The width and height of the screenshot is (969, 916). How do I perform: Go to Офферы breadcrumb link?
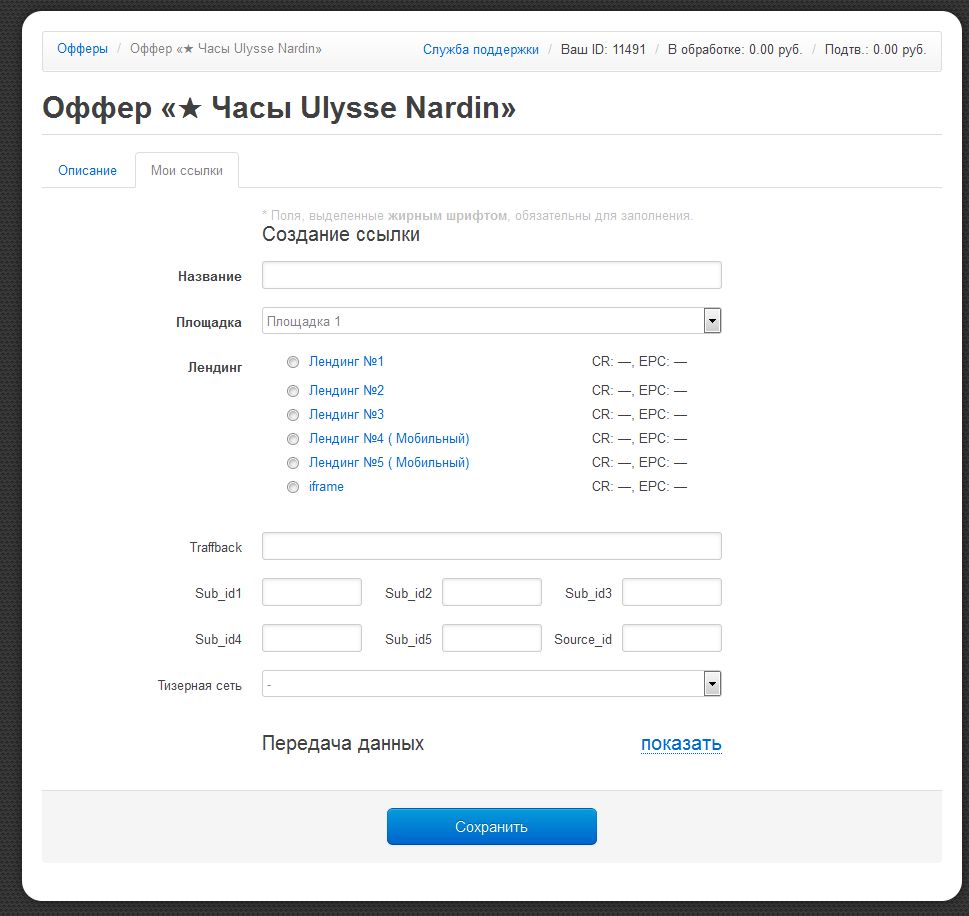pyautogui.click(x=82, y=49)
